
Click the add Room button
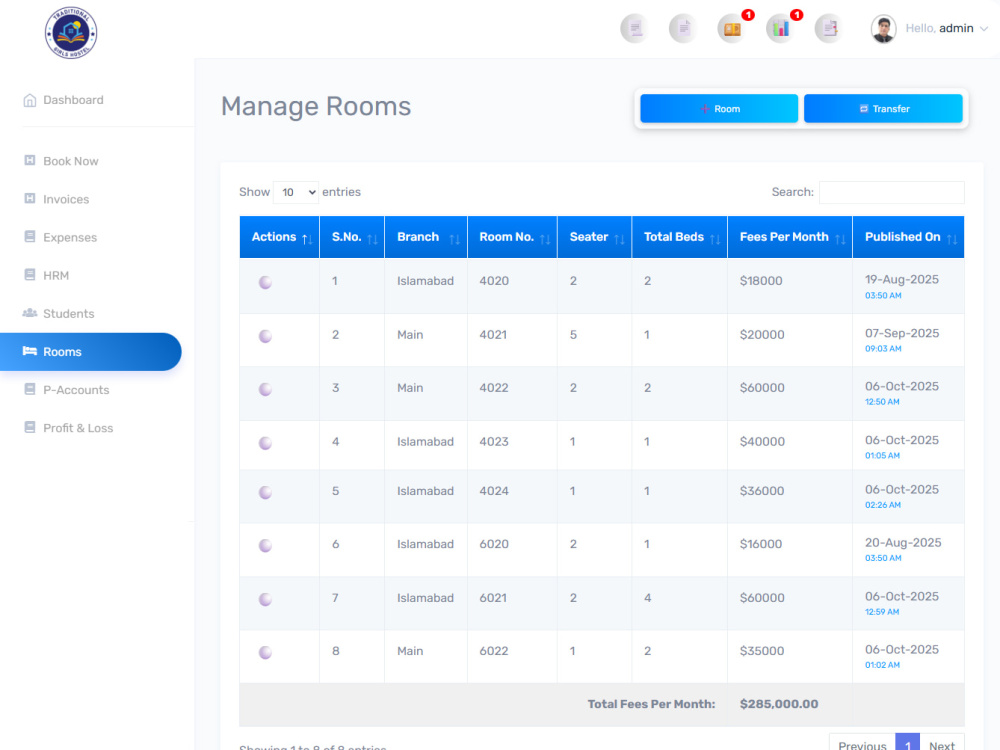pos(719,108)
